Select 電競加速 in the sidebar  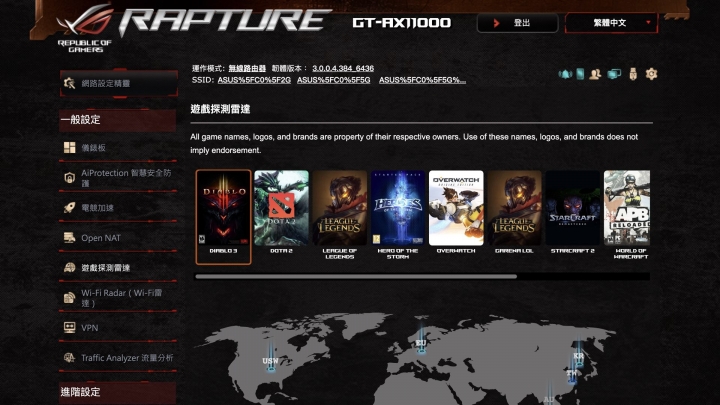click(x=118, y=208)
